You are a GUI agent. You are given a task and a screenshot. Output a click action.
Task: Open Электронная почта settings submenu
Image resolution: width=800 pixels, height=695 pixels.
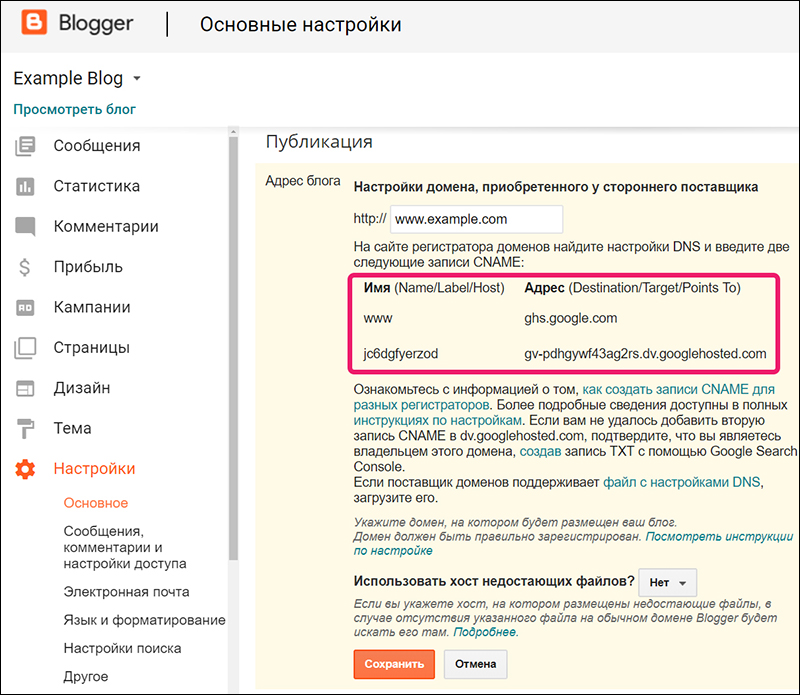tap(126, 592)
